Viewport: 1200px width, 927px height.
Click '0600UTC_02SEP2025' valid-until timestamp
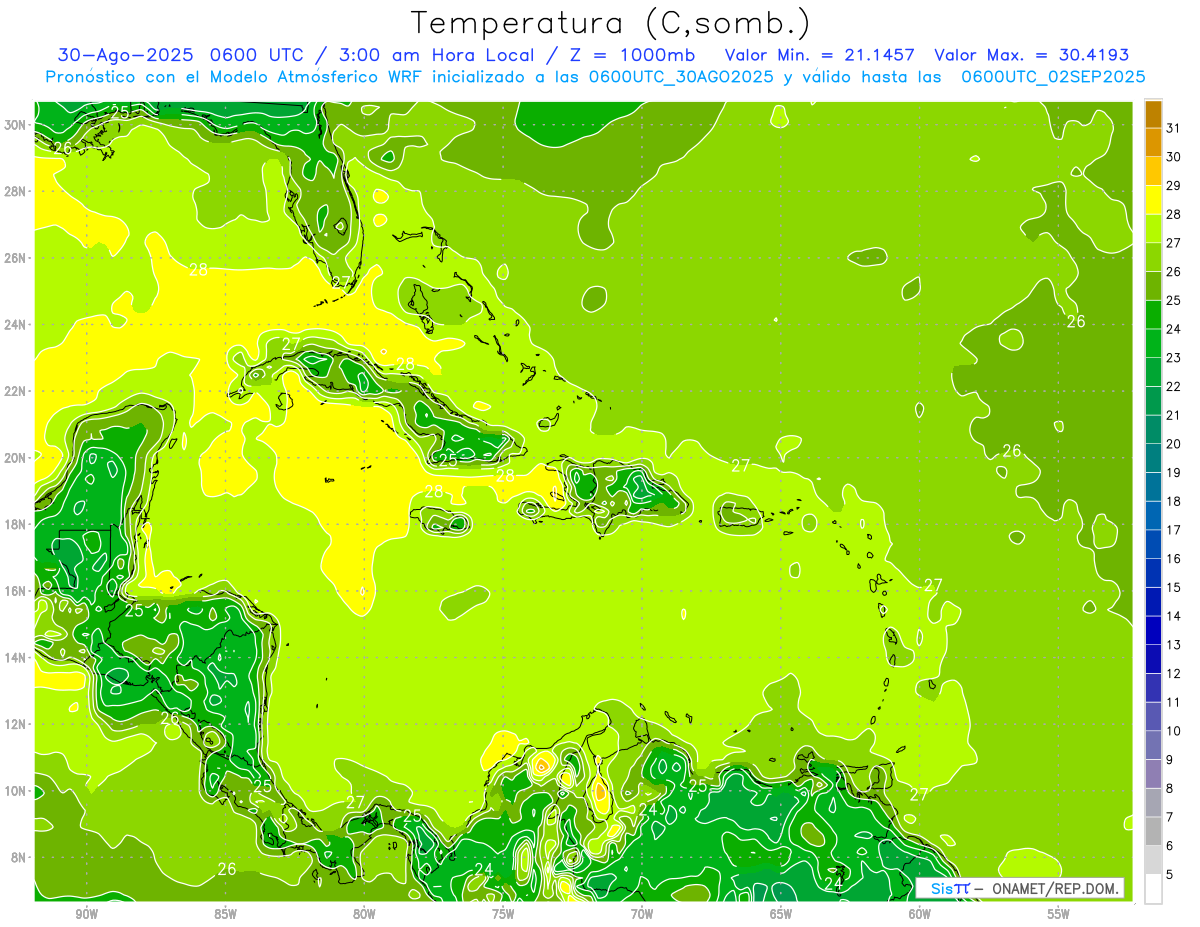tap(1053, 76)
